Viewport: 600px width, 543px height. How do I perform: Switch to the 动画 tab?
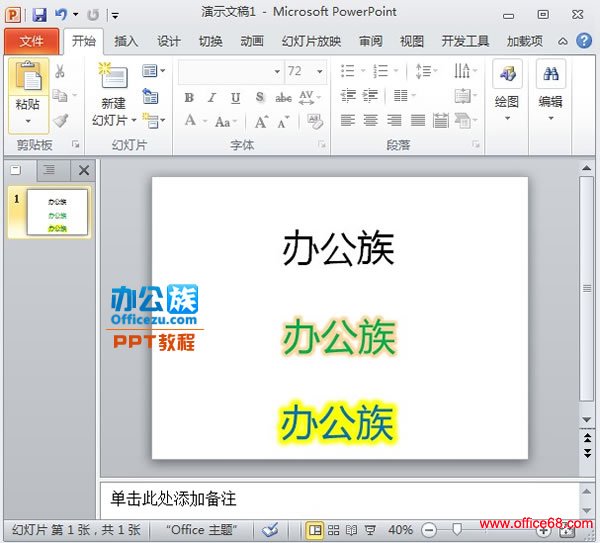252,41
